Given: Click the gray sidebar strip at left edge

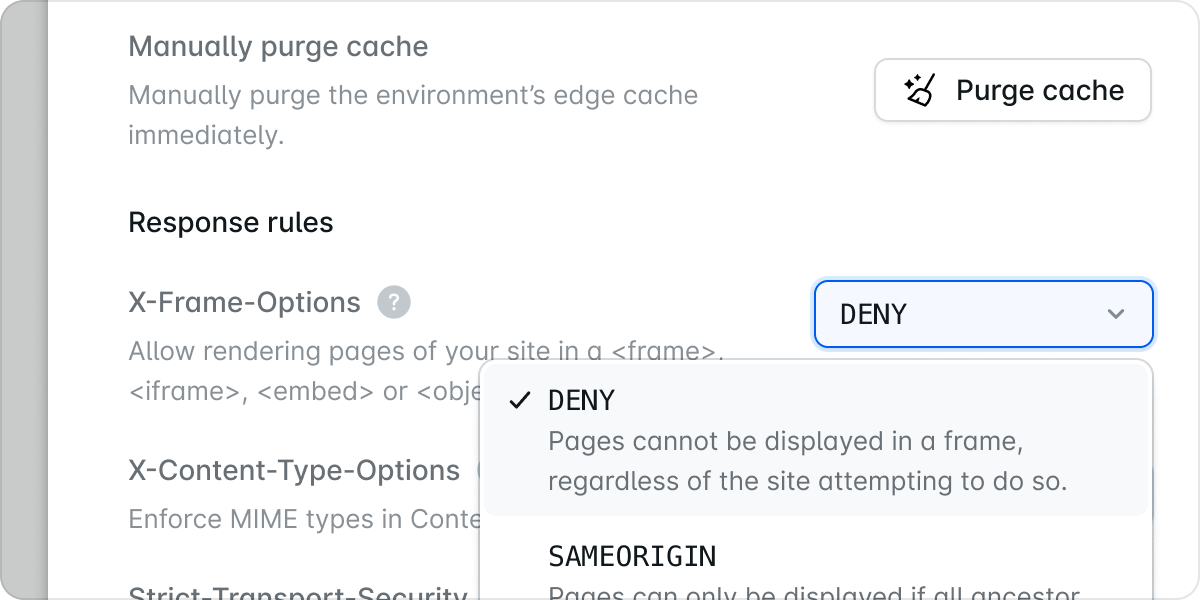Looking at the screenshot, I should pos(24,300).
